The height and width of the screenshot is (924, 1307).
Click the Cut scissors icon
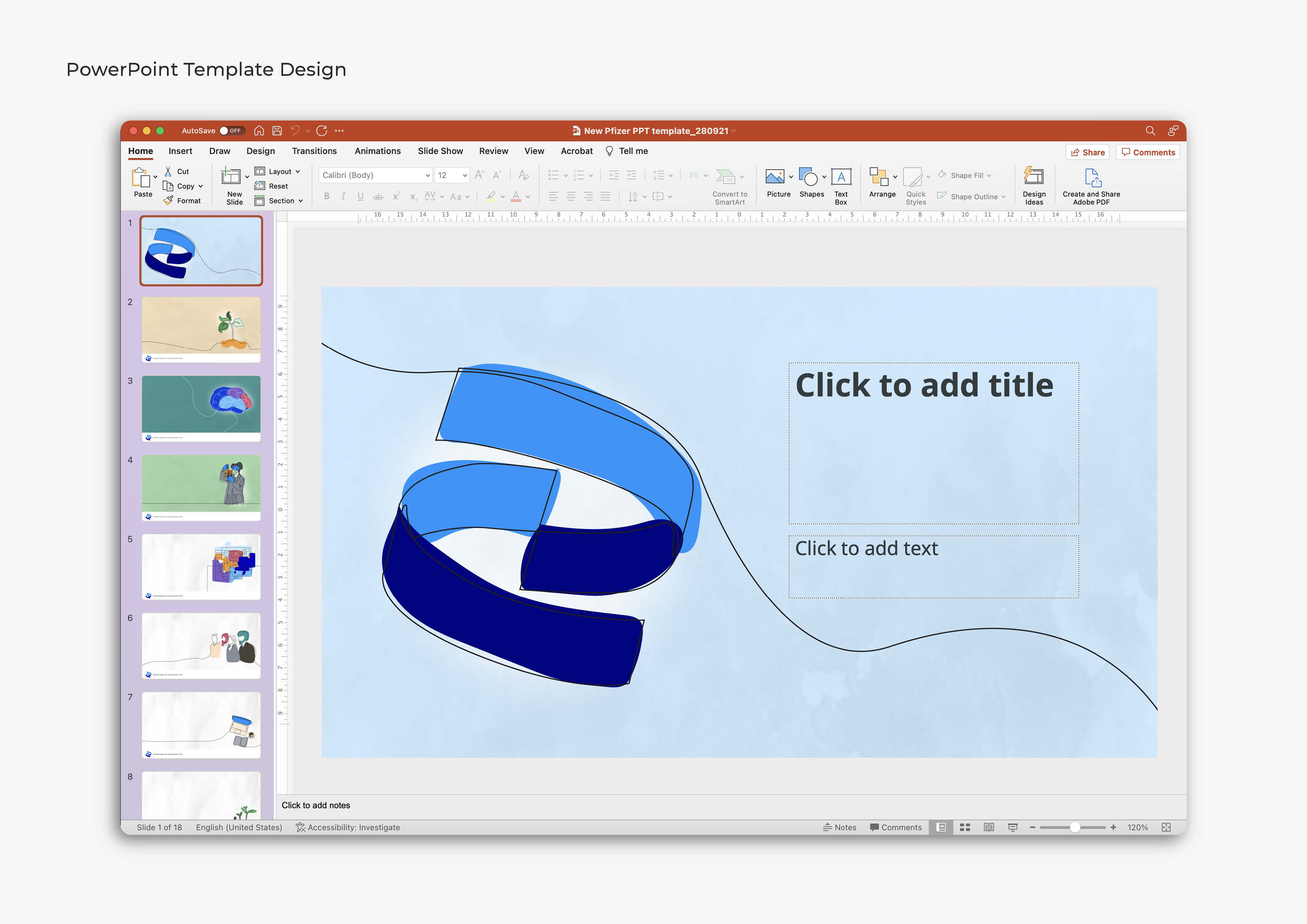point(168,172)
